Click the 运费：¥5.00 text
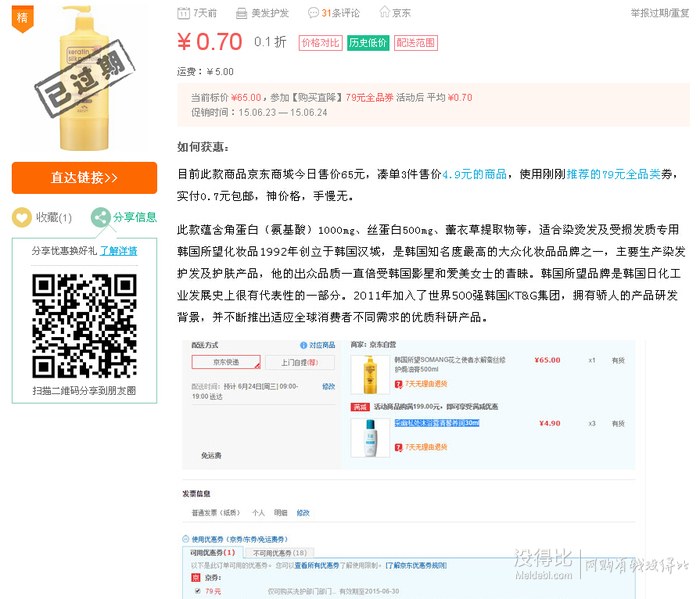The width and height of the screenshot is (700, 599). [x=205, y=71]
